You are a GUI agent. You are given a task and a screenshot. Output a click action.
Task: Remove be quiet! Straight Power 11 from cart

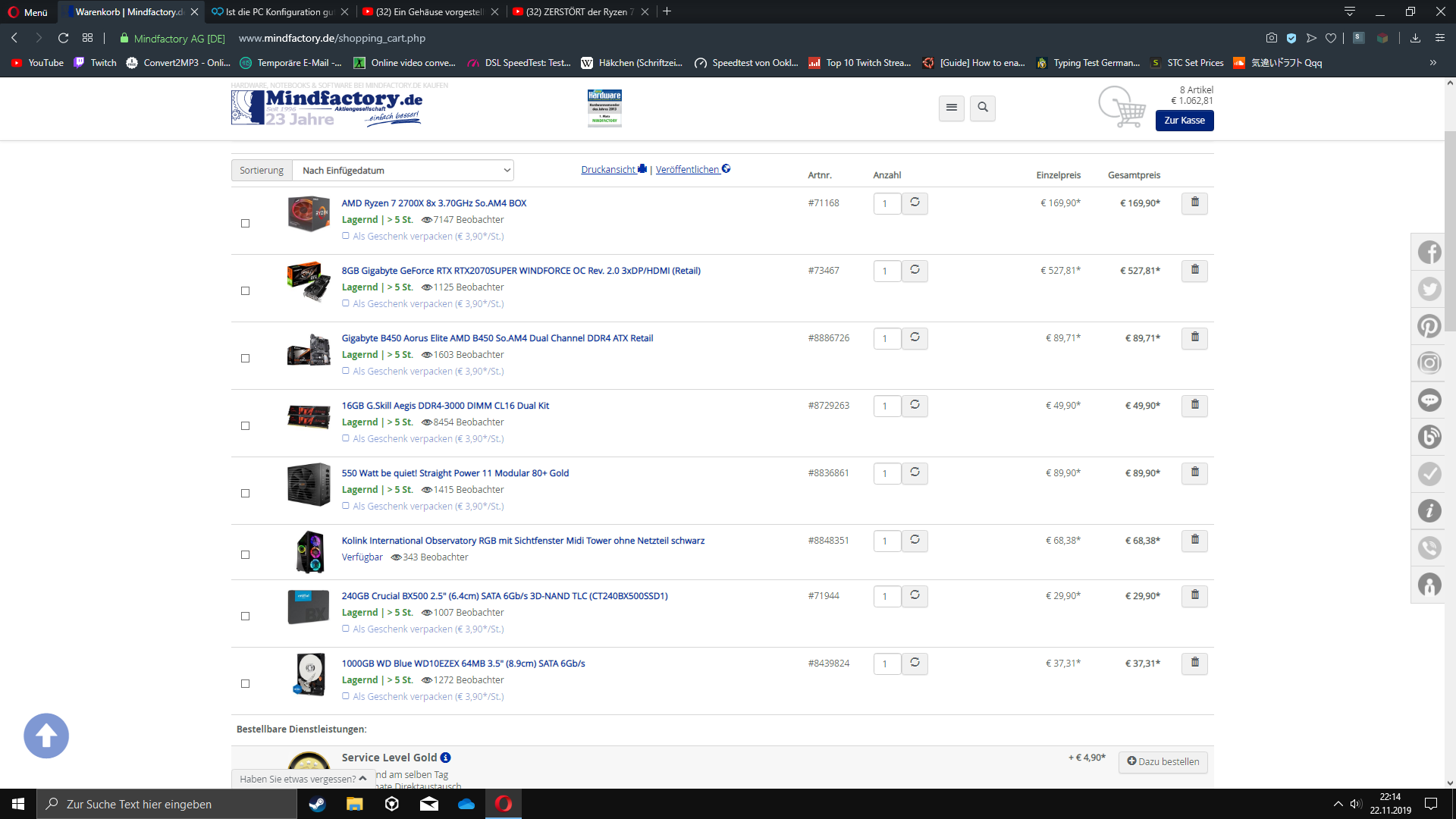[x=1194, y=473]
